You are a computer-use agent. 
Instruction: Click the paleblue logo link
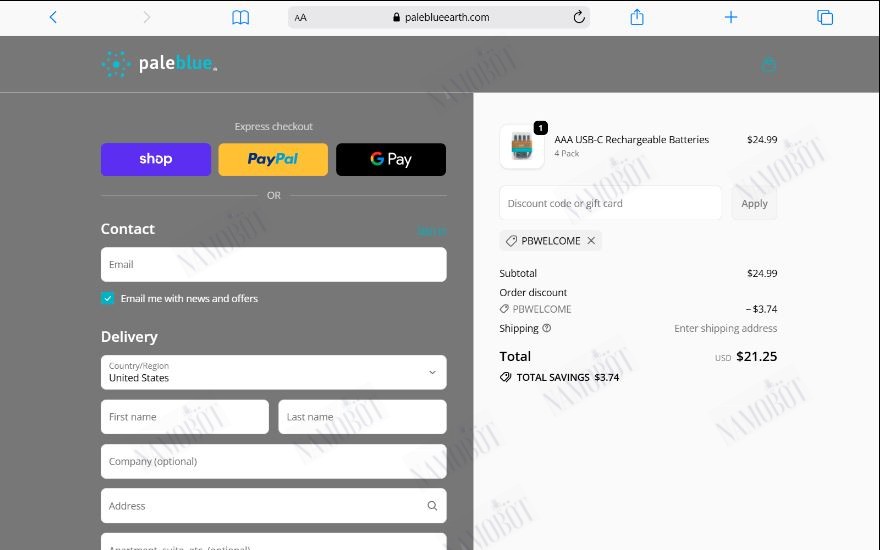(159, 64)
